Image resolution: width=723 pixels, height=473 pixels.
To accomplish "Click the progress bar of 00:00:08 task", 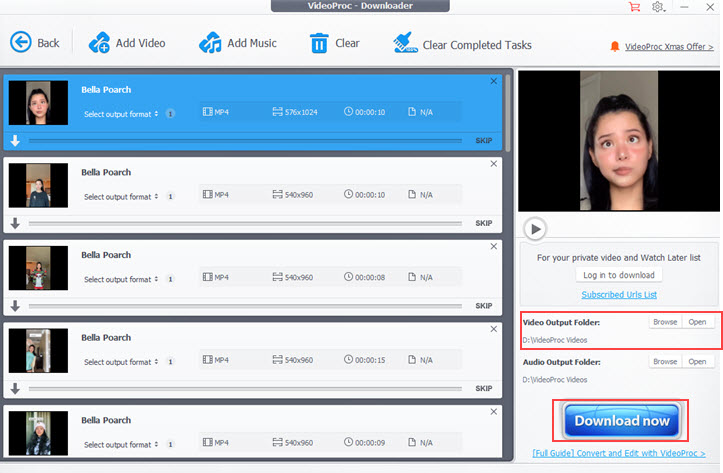I will [245, 306].
